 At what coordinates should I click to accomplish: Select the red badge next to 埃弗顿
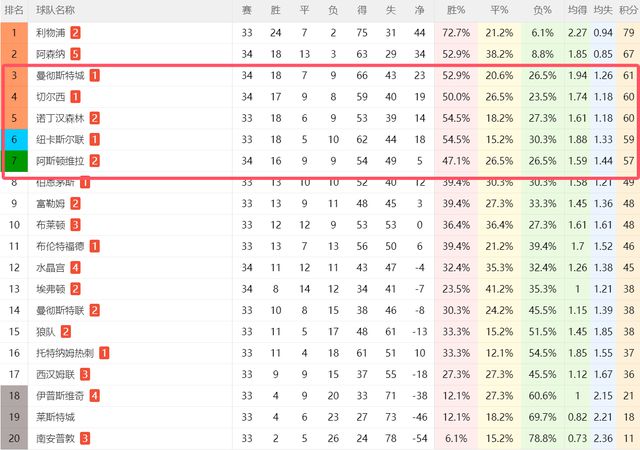pos(75,289)
